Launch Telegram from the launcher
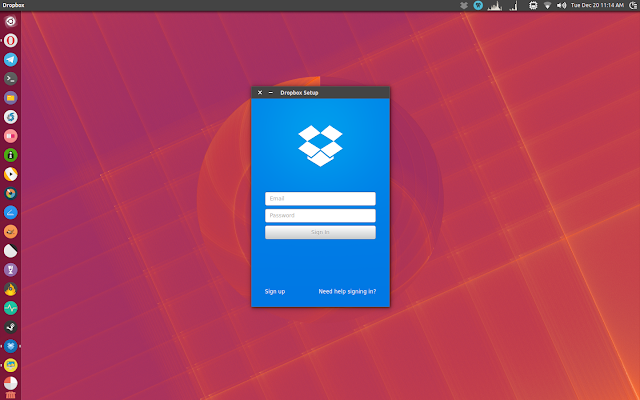The height and width of the screenshot is (400, 640). [x=11, y=60]
